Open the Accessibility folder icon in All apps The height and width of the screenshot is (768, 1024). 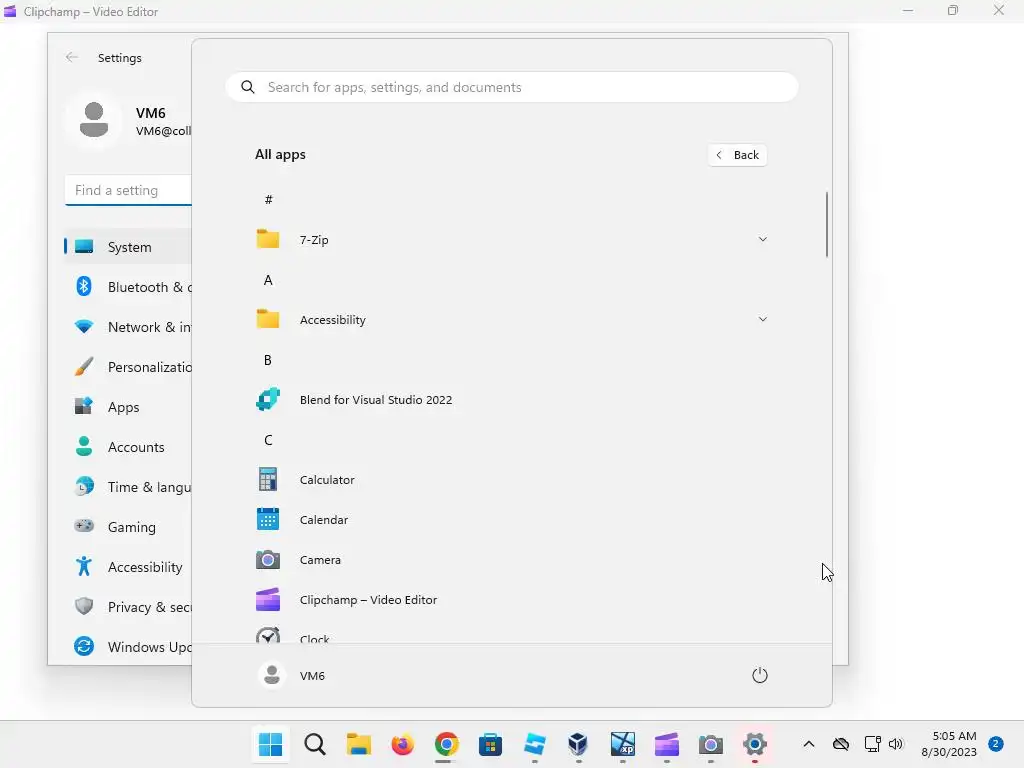click(x=268, y=319)
